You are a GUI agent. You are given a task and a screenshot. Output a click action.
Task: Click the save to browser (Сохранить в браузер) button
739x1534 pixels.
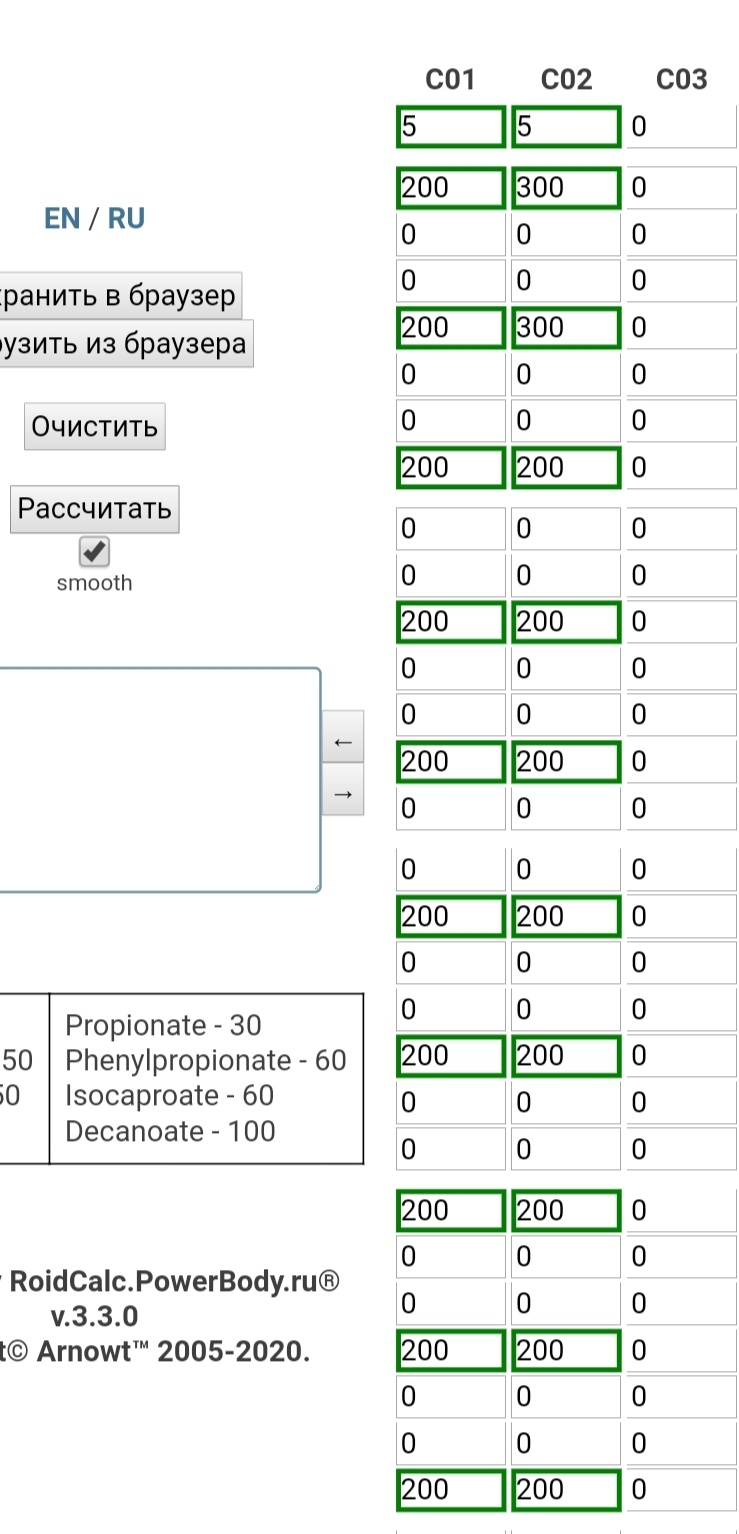[x=118, y=296]
